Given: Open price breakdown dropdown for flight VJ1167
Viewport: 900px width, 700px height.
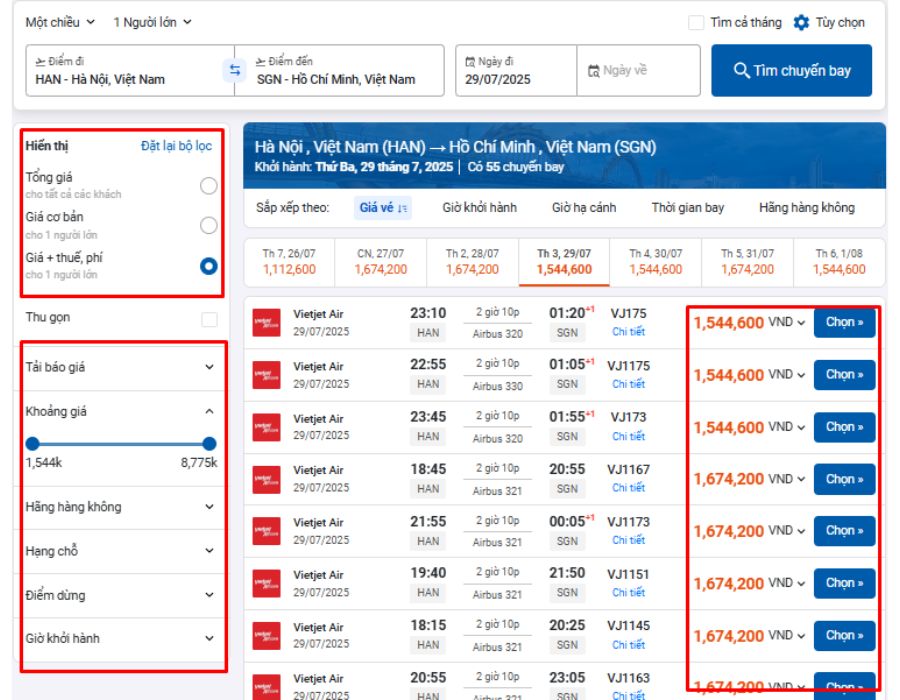Looking at the screenshot, I should (801, 479).
